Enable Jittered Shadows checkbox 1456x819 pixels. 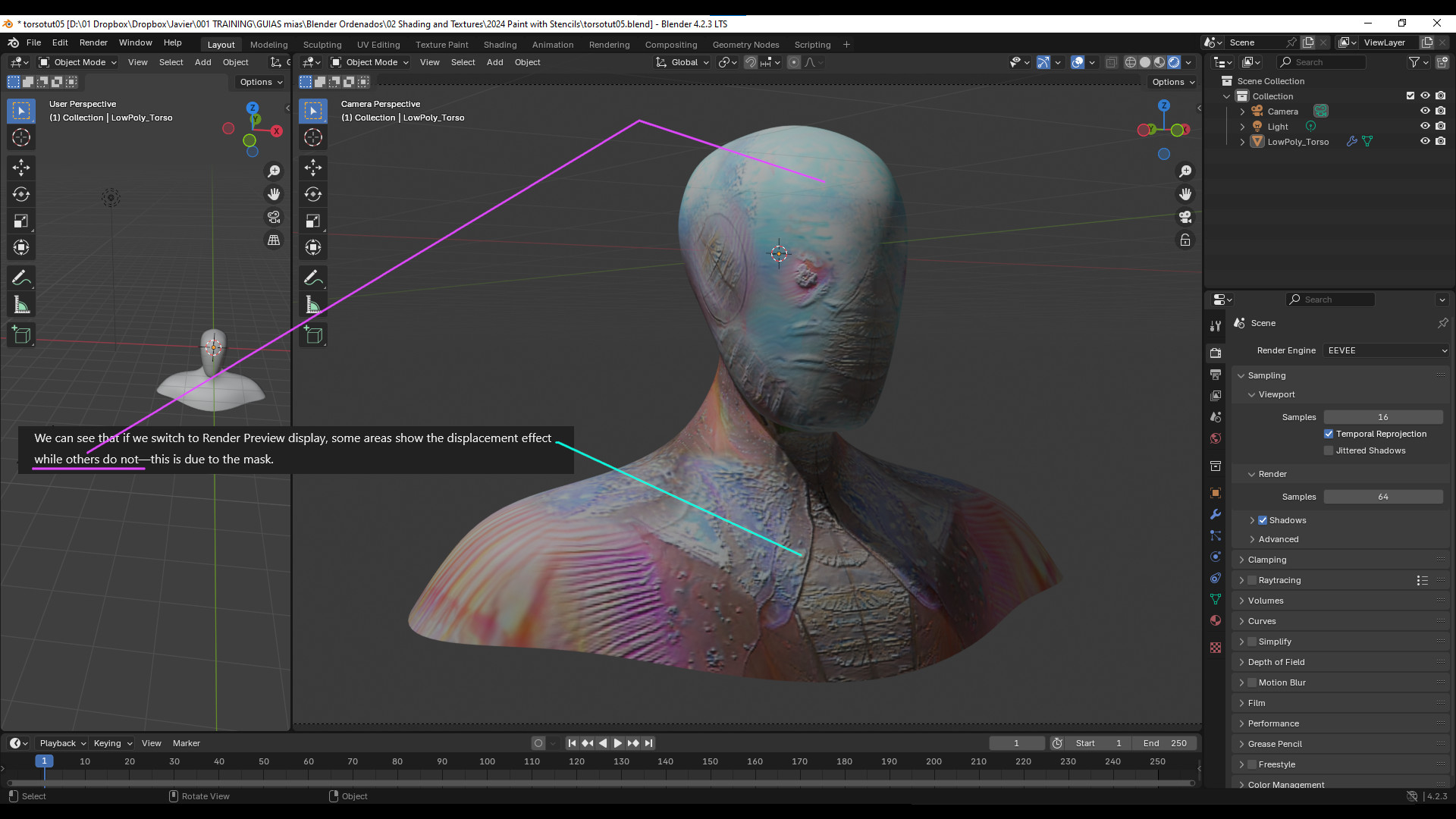pos(1329,450)
